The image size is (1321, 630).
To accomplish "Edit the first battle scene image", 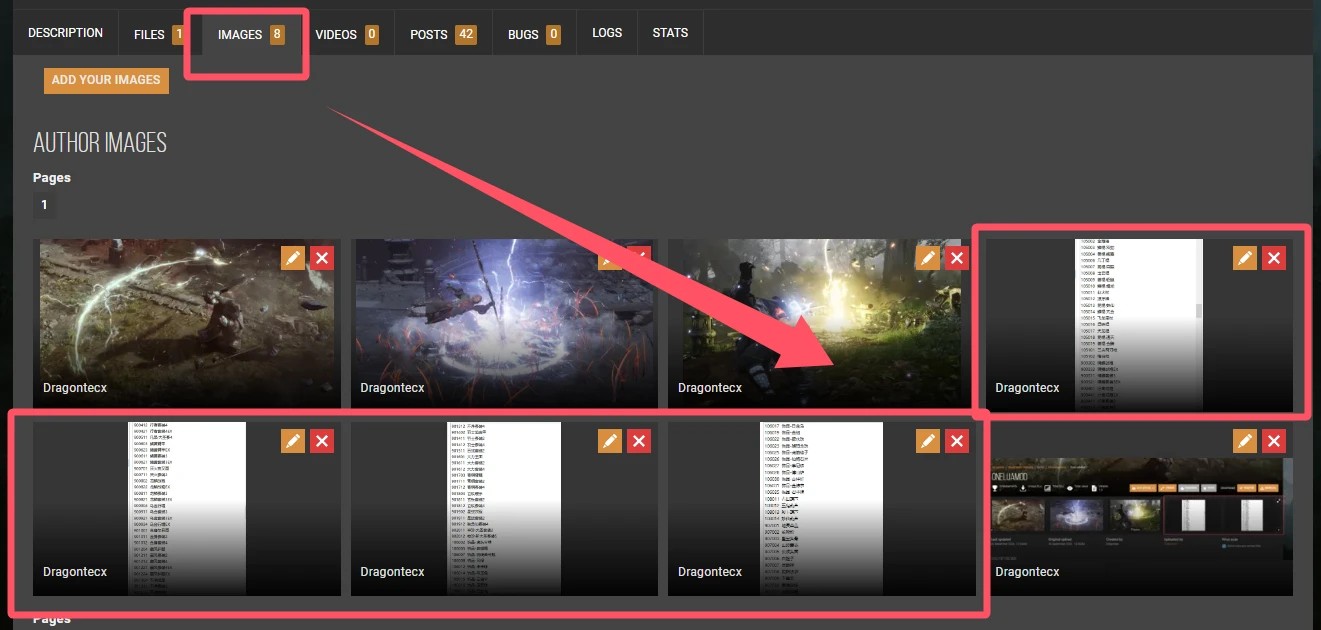I will [292, 258].
